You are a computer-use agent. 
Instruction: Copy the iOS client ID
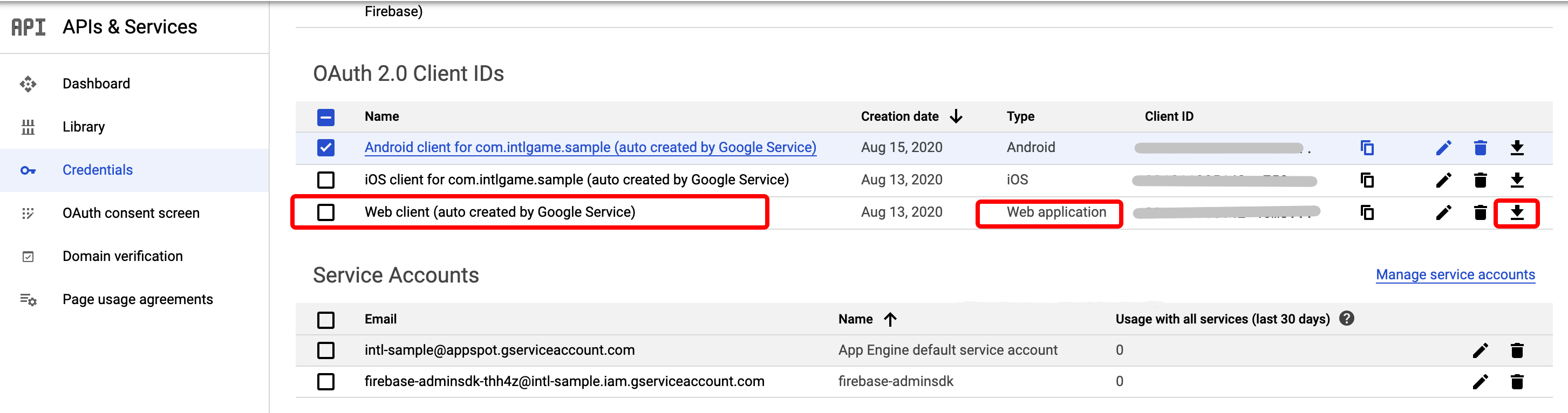[1367, 180]
